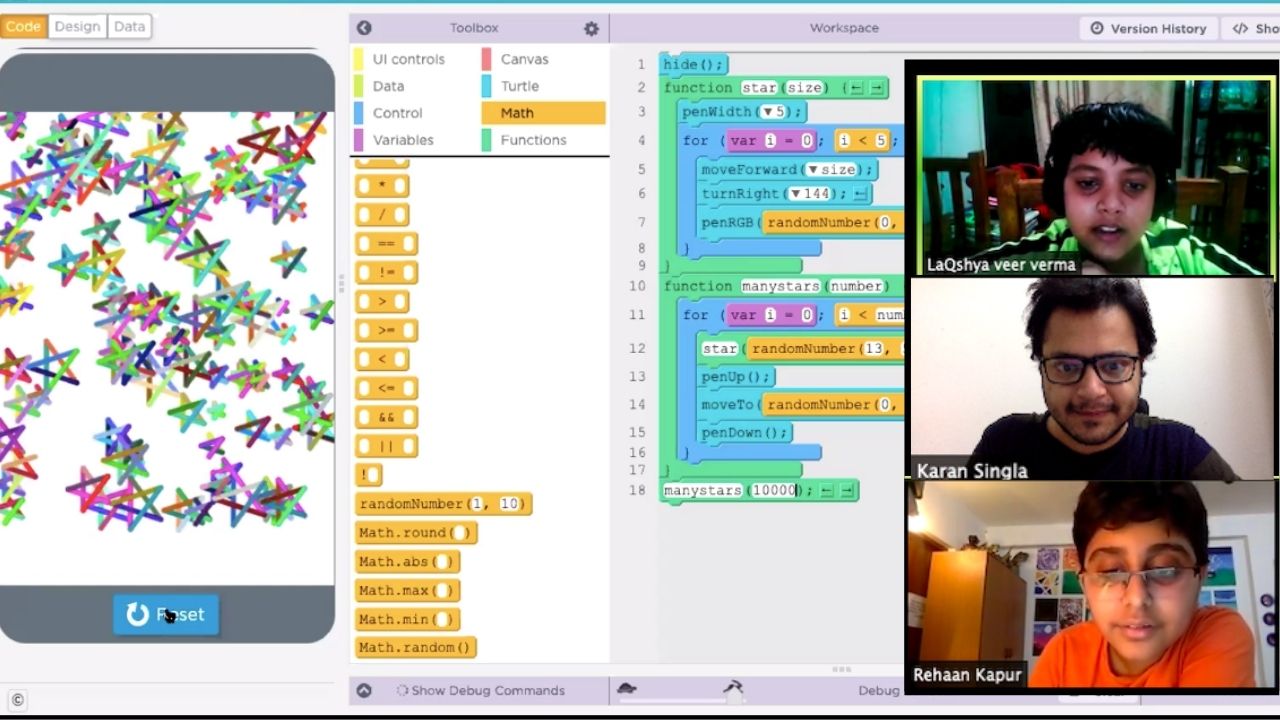Image resolution: width=1280 pixels, height=720 pixels.
Task: Click the Debug button
Action: [x=878, y=690]
